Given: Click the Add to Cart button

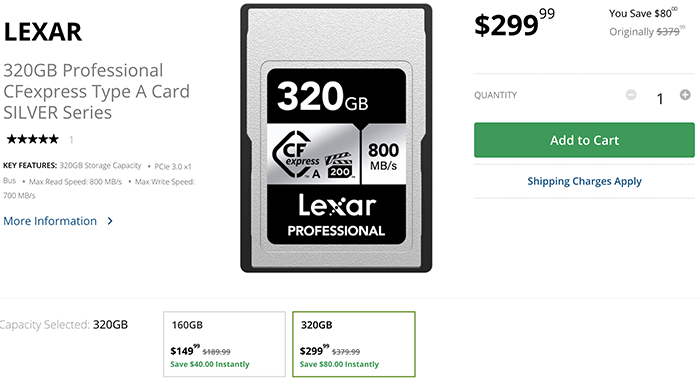Looking at the screenshot, I should [584, 140].
